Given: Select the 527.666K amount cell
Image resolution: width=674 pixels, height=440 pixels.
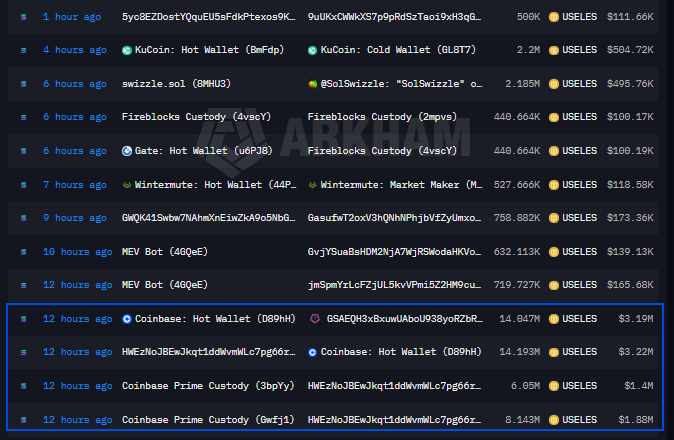Looking at the screenshot, I should (x=517, y=185).
